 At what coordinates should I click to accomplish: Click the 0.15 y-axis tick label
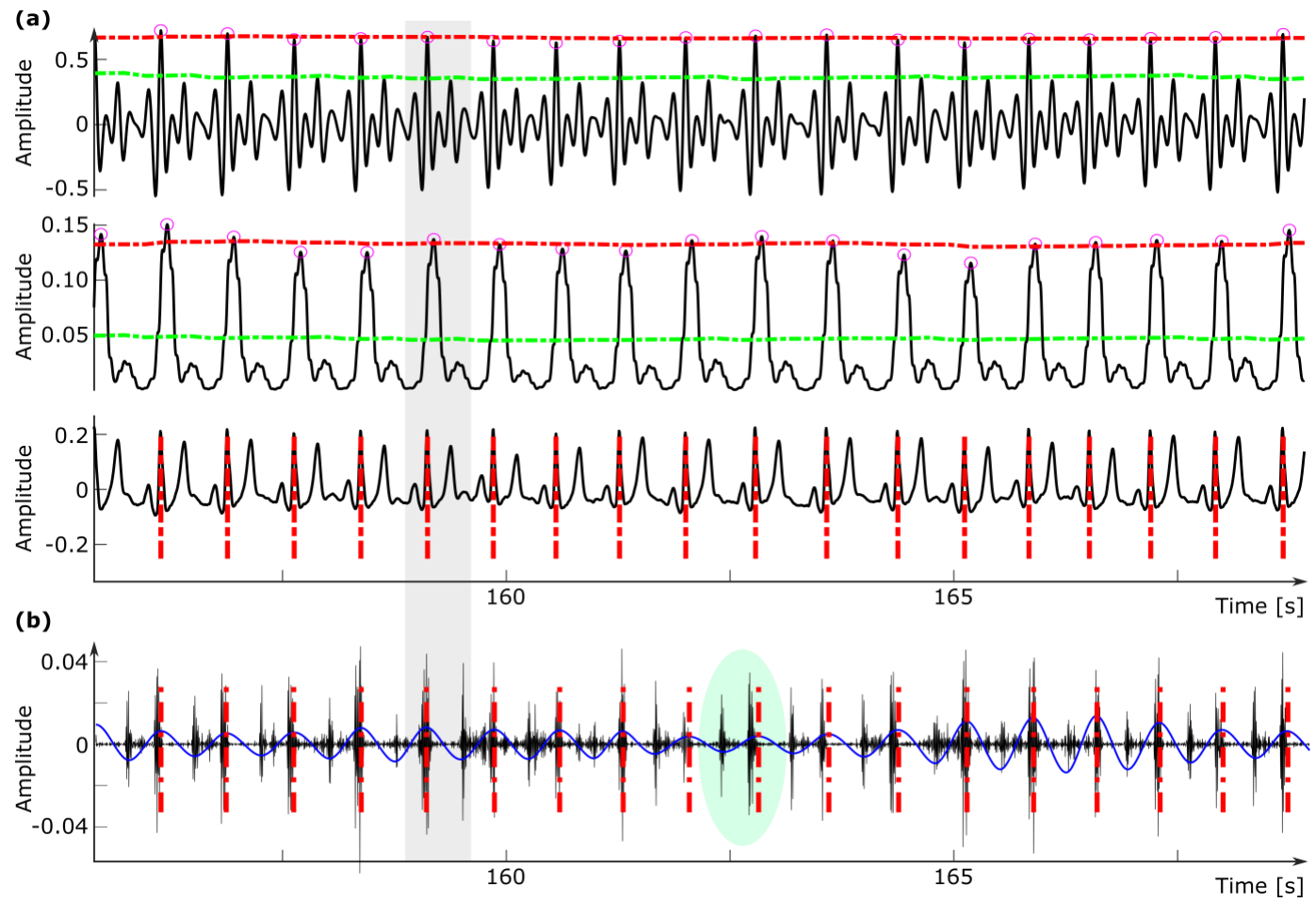(x=65, y=225)
